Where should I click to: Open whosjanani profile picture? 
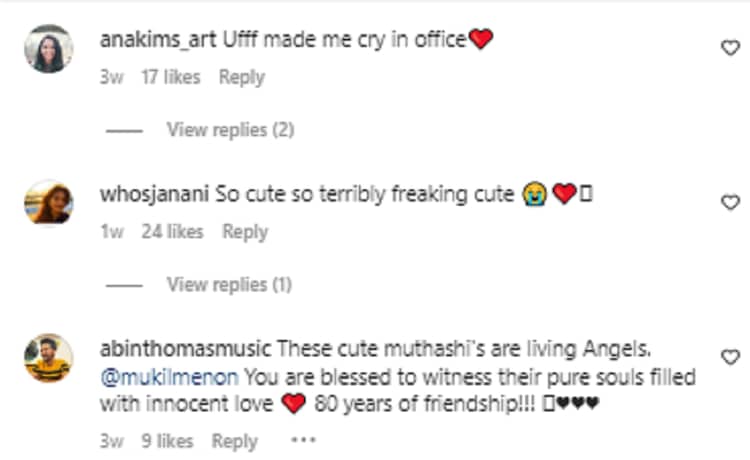click(47, 204)
